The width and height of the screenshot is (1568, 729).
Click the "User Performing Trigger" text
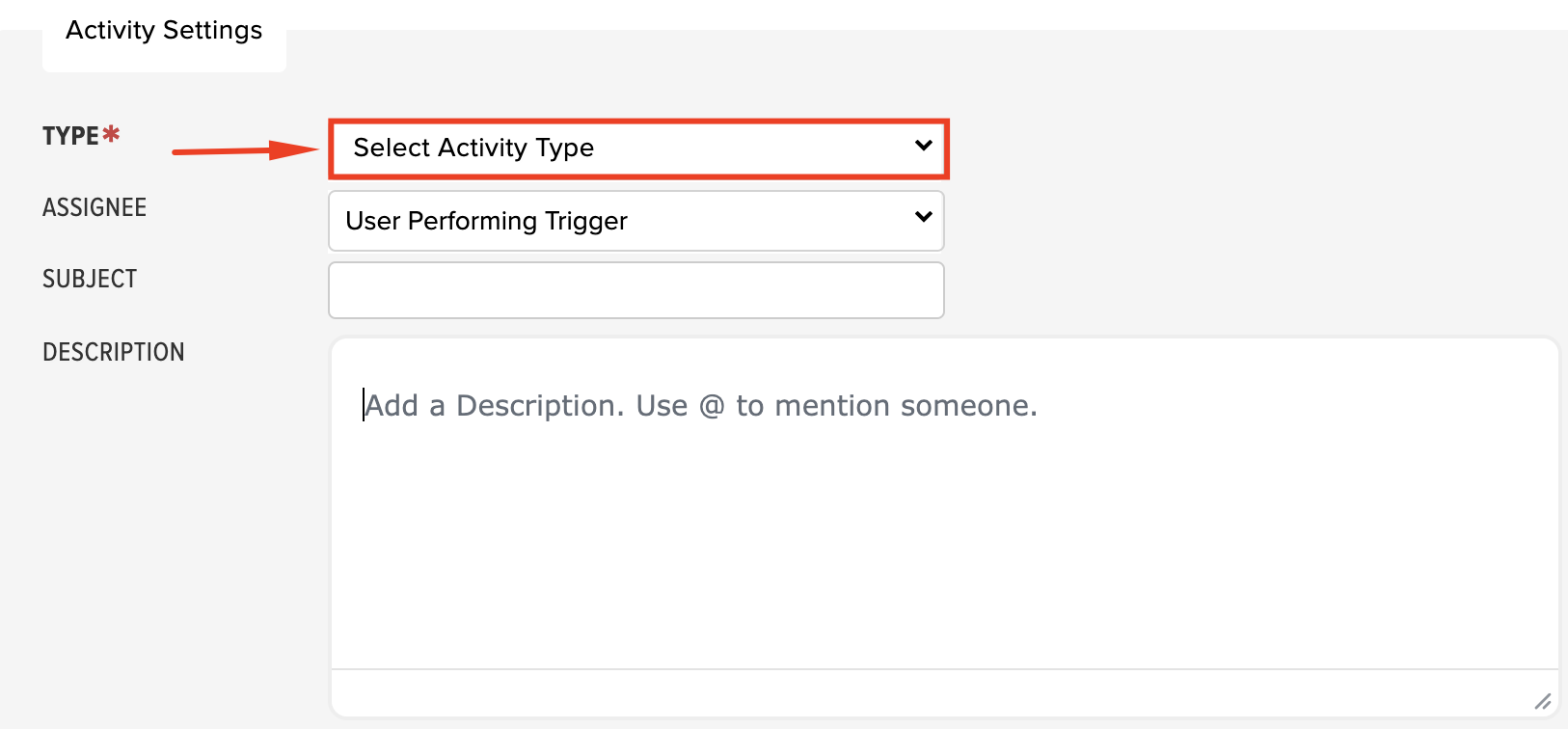(x=486, y=221)
